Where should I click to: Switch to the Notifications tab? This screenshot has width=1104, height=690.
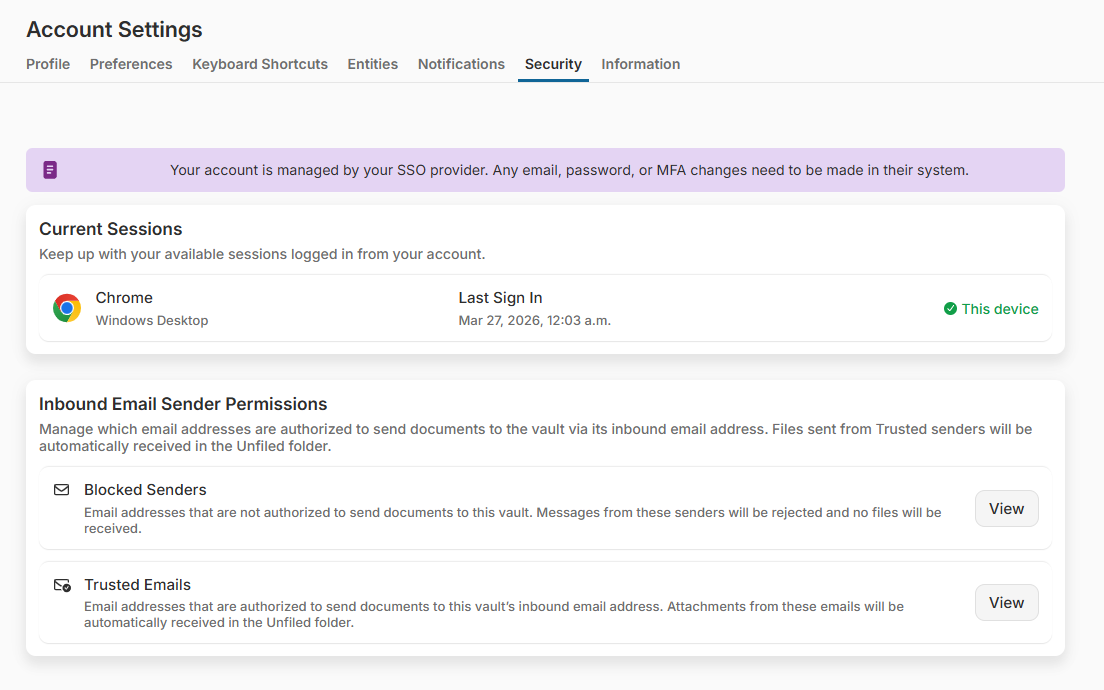point(461,64)
